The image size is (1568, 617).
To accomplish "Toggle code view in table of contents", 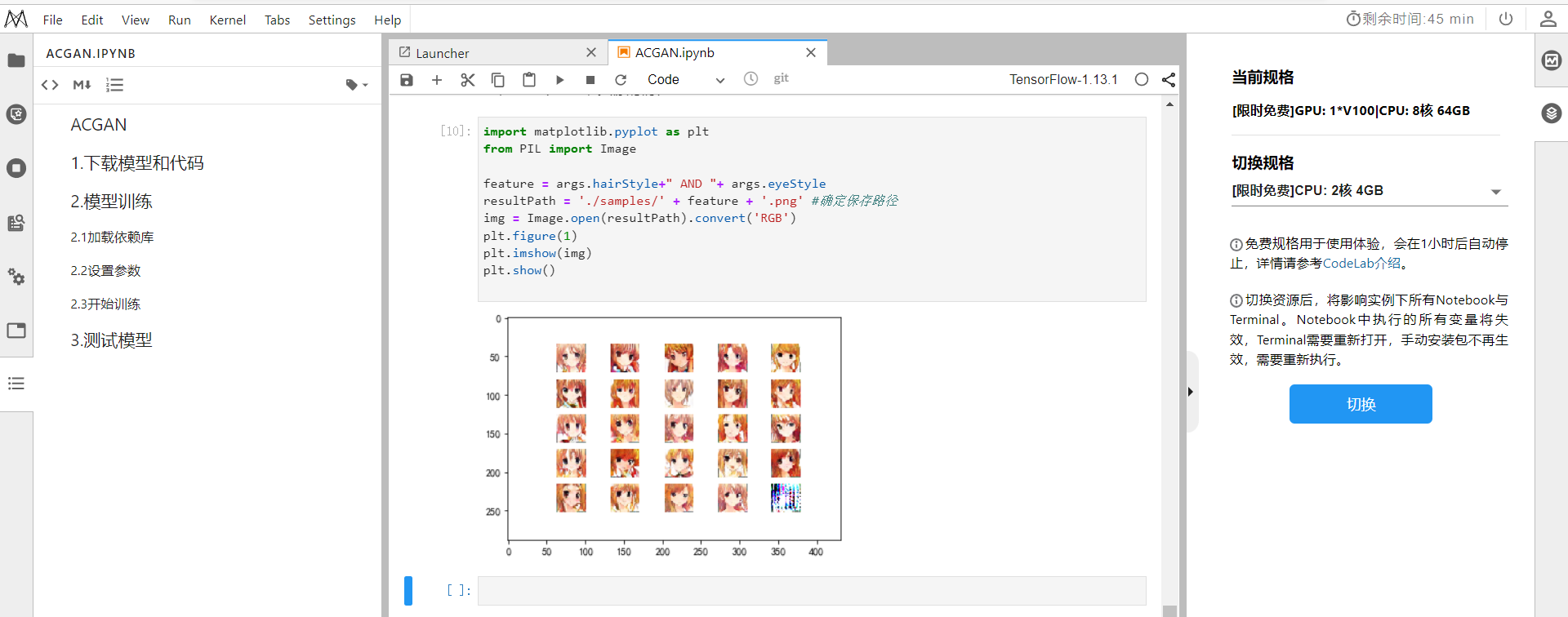I will coord(50,85).
